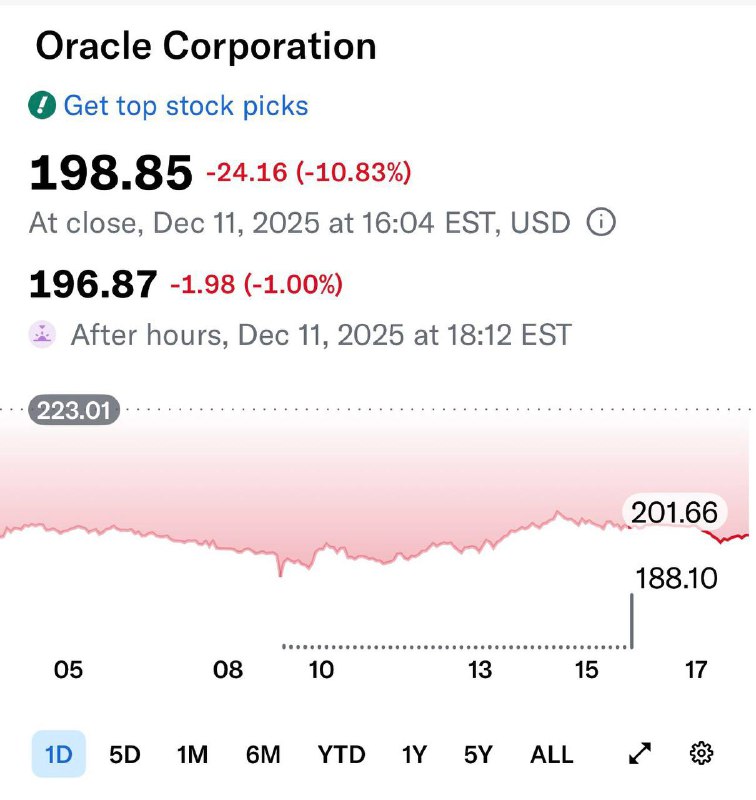756x800 pixels.
Task: Click the 201.66 price label on chart
Action: click(x=674, y=513)
